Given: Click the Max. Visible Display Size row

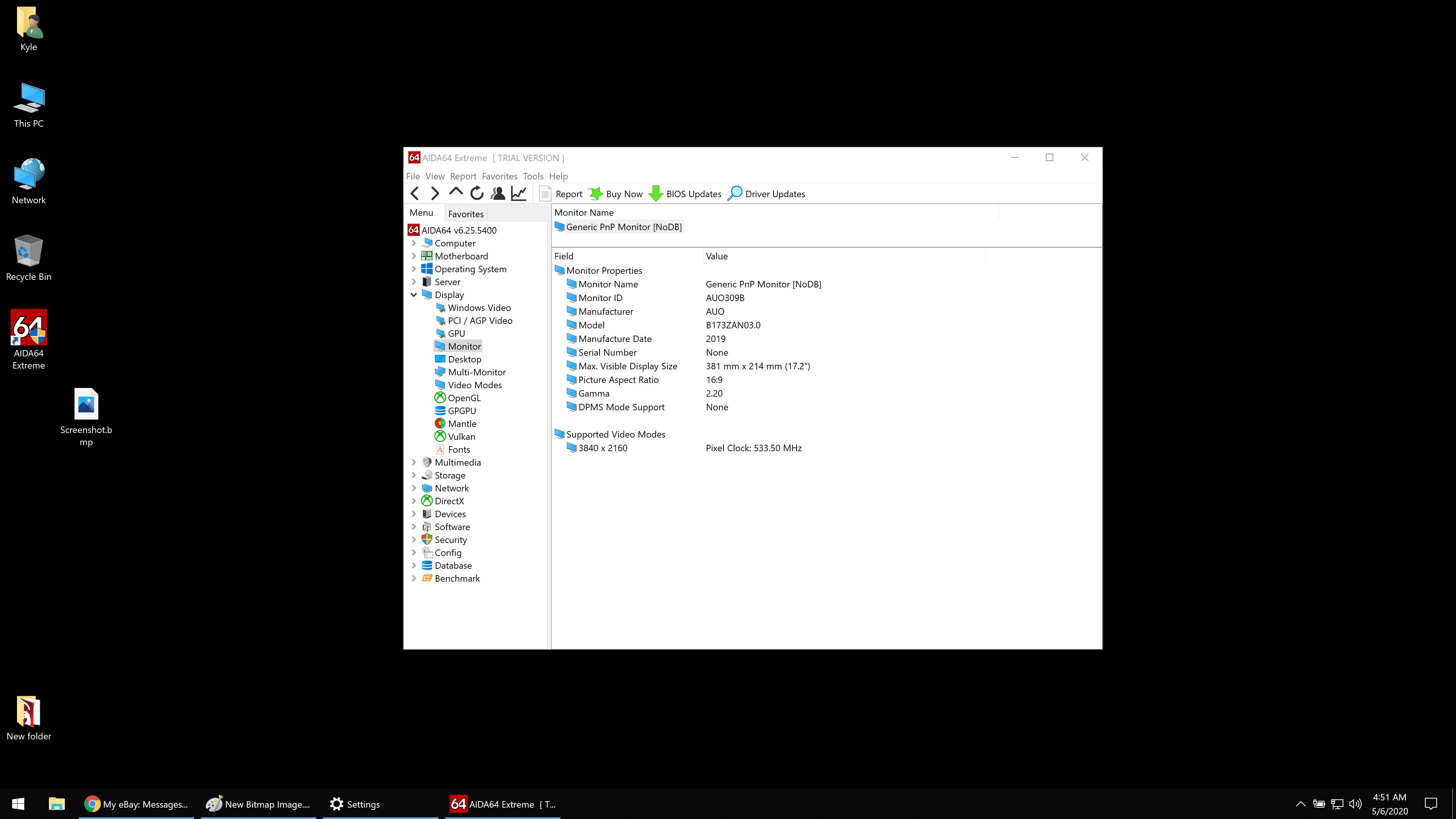Looking at the screenshot, I should coord(769,366).
